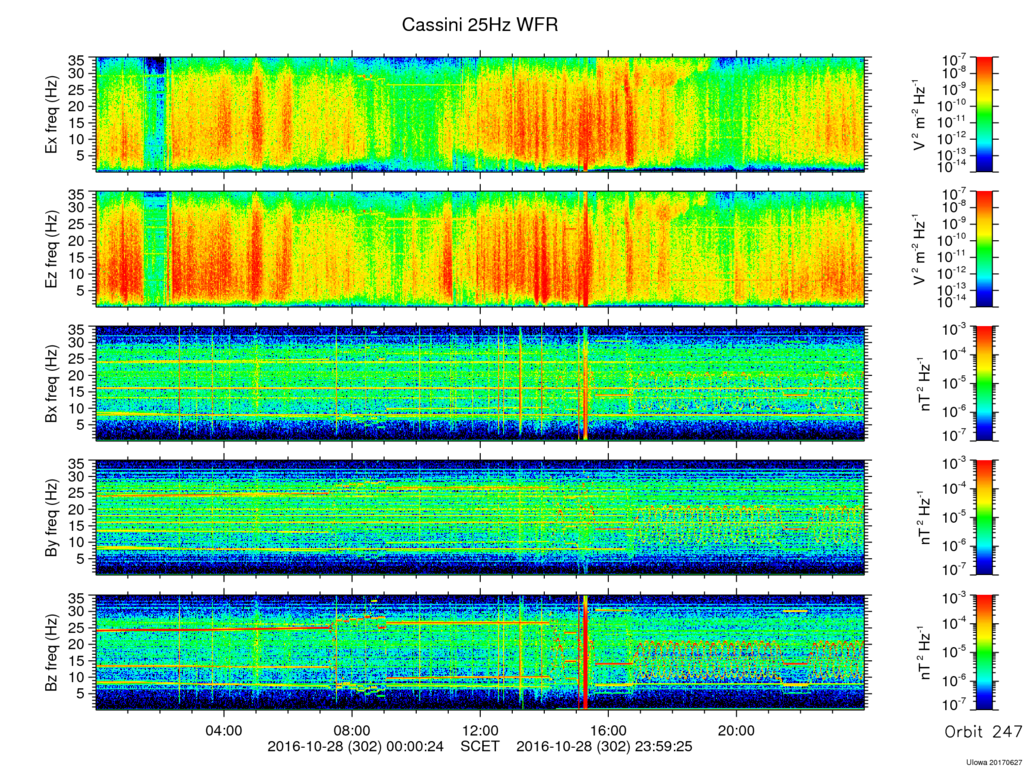Open the Bz magnetic field spectrogram panel
The image size is (1024, 767).
tap(481, 652)
